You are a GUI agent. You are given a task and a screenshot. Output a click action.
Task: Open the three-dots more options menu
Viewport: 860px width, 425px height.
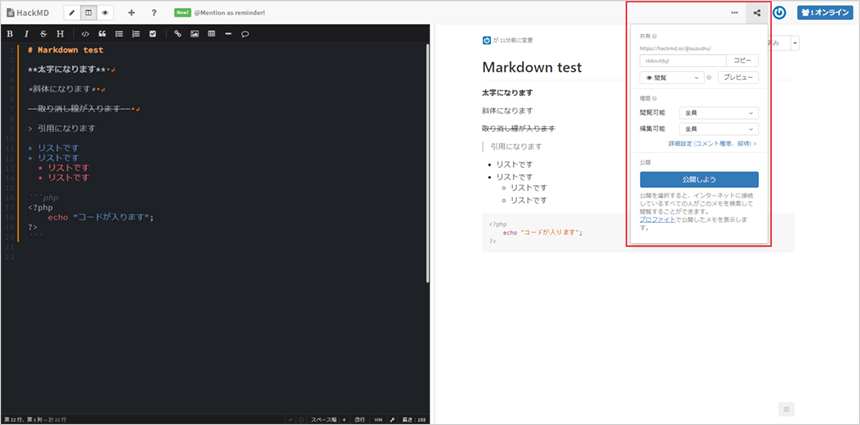click(734, 13)
